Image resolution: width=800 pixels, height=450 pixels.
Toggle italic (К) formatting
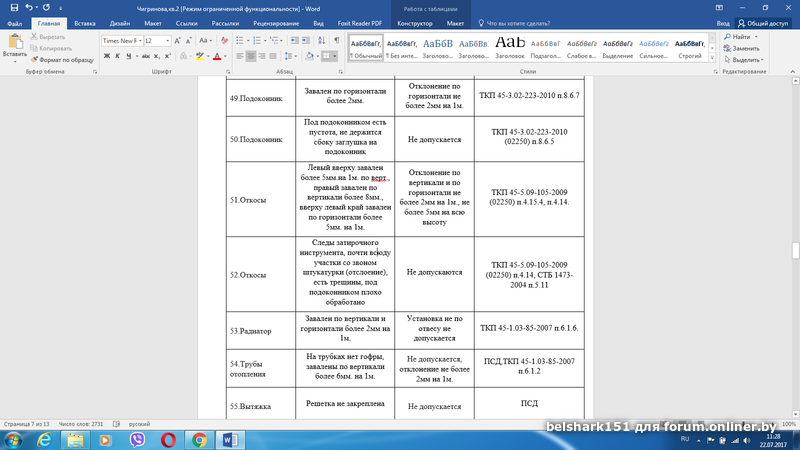117,56
